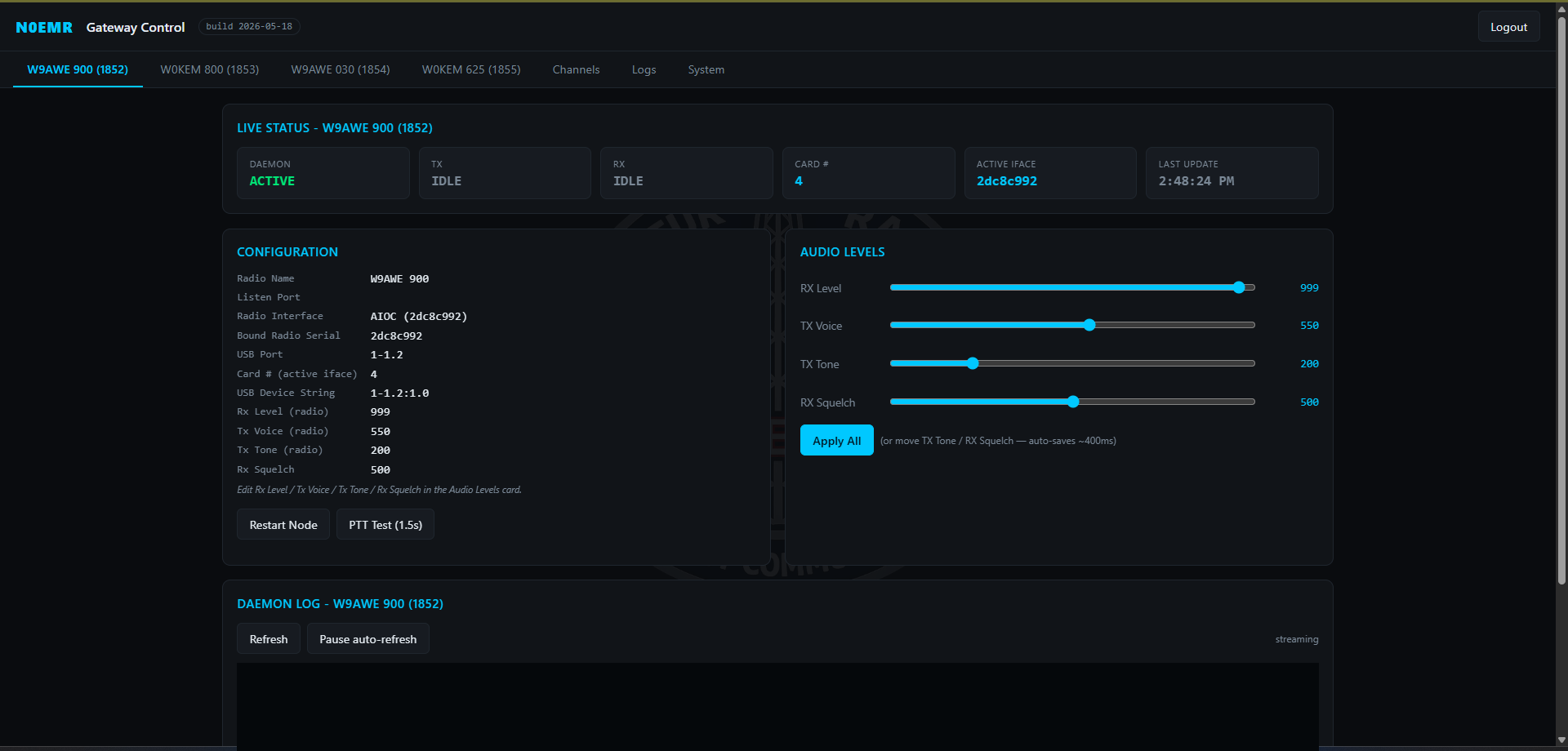This screenshot has width=1568, height=751.
Task: Switch to the W9AWE 030 (1854) tab
Action: (x=341, y=69)
